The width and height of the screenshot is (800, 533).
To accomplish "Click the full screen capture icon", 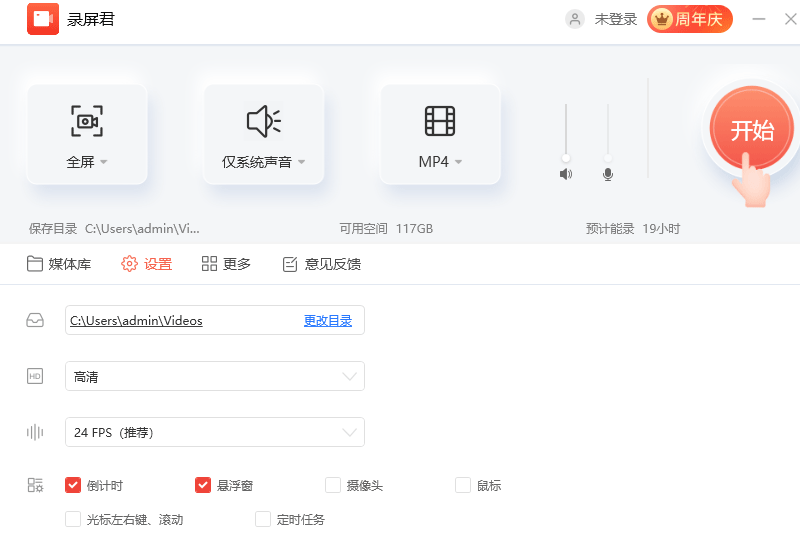I will [x=87, y=121].
